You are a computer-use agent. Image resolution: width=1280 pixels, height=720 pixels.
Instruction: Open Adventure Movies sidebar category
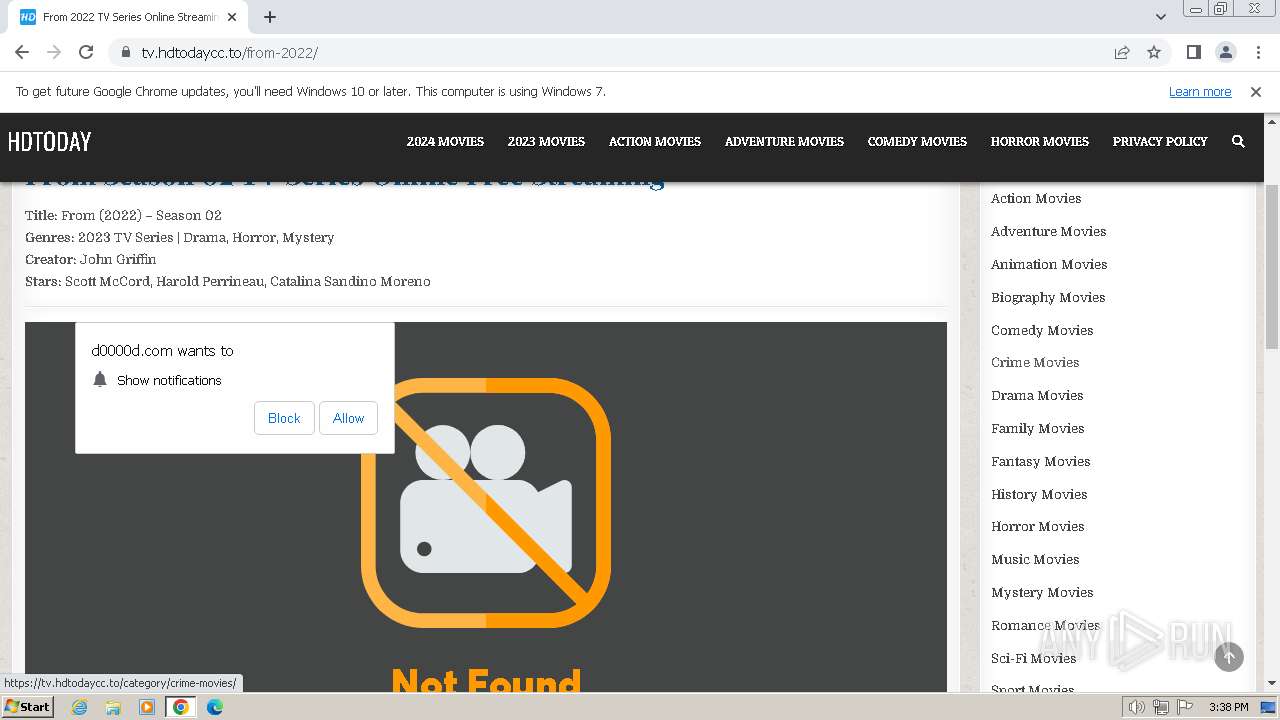coord(1048,231)
